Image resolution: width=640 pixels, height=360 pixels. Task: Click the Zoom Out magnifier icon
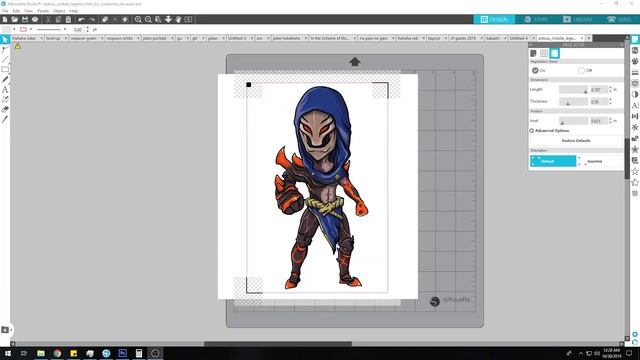pos(148,19)
